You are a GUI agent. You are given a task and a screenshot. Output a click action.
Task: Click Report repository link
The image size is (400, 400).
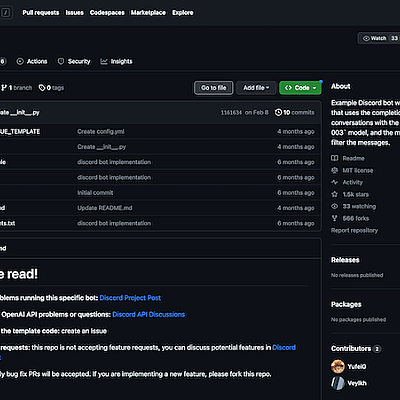[x=354, y=230]
